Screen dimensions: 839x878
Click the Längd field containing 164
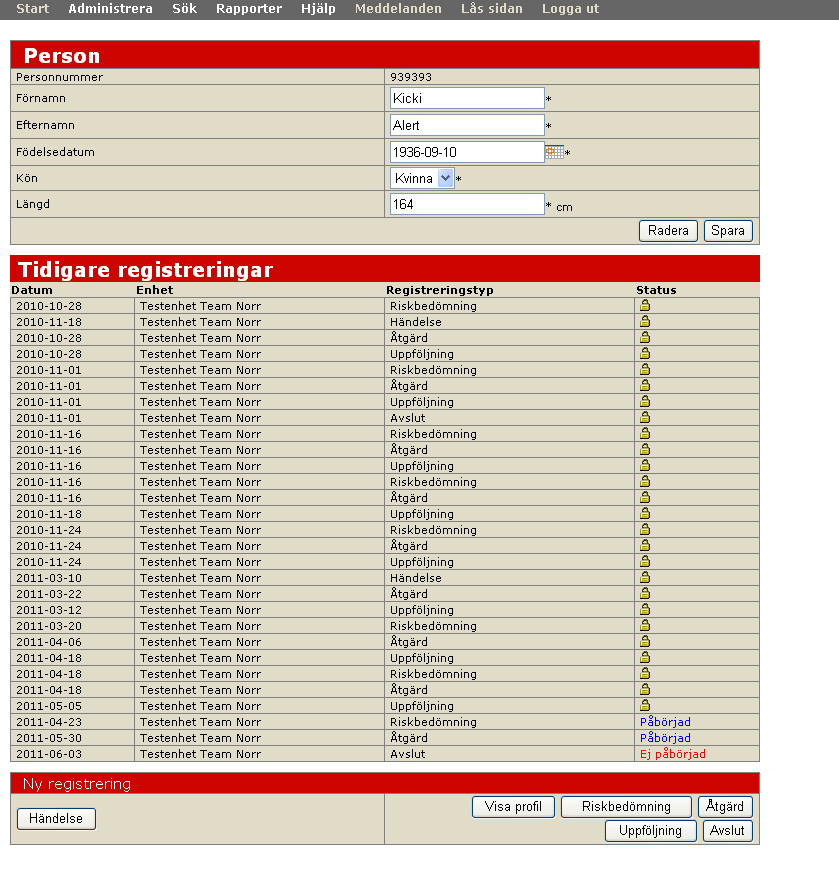tap(467, 204)
